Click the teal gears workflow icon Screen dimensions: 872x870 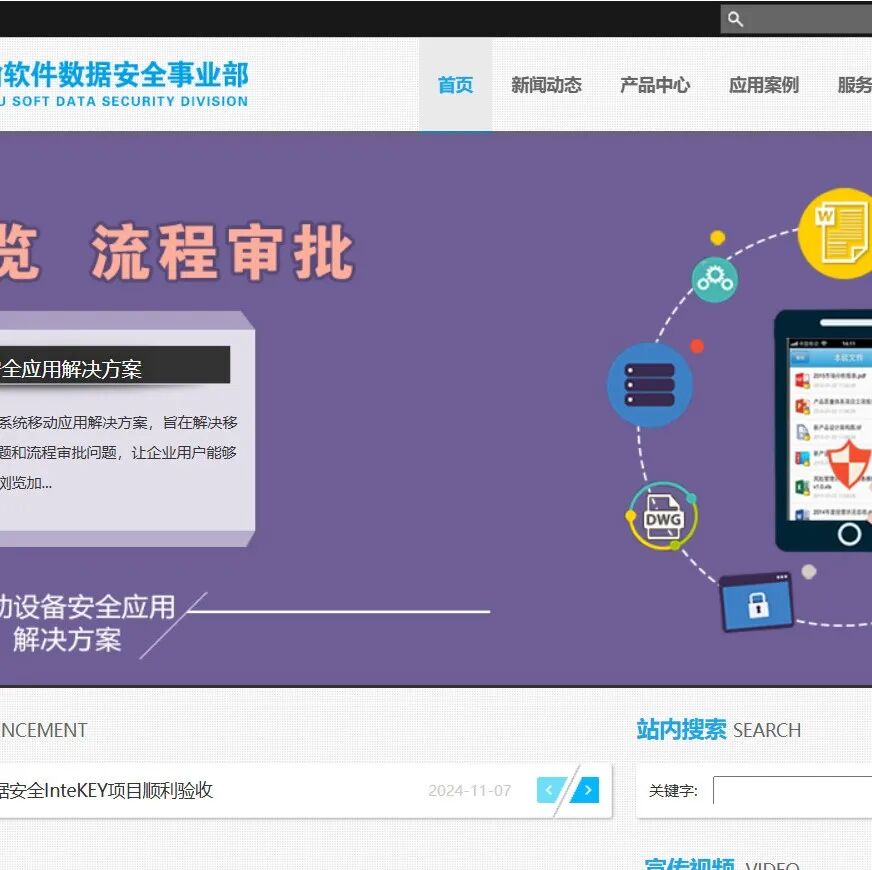(x=715, y=280)
